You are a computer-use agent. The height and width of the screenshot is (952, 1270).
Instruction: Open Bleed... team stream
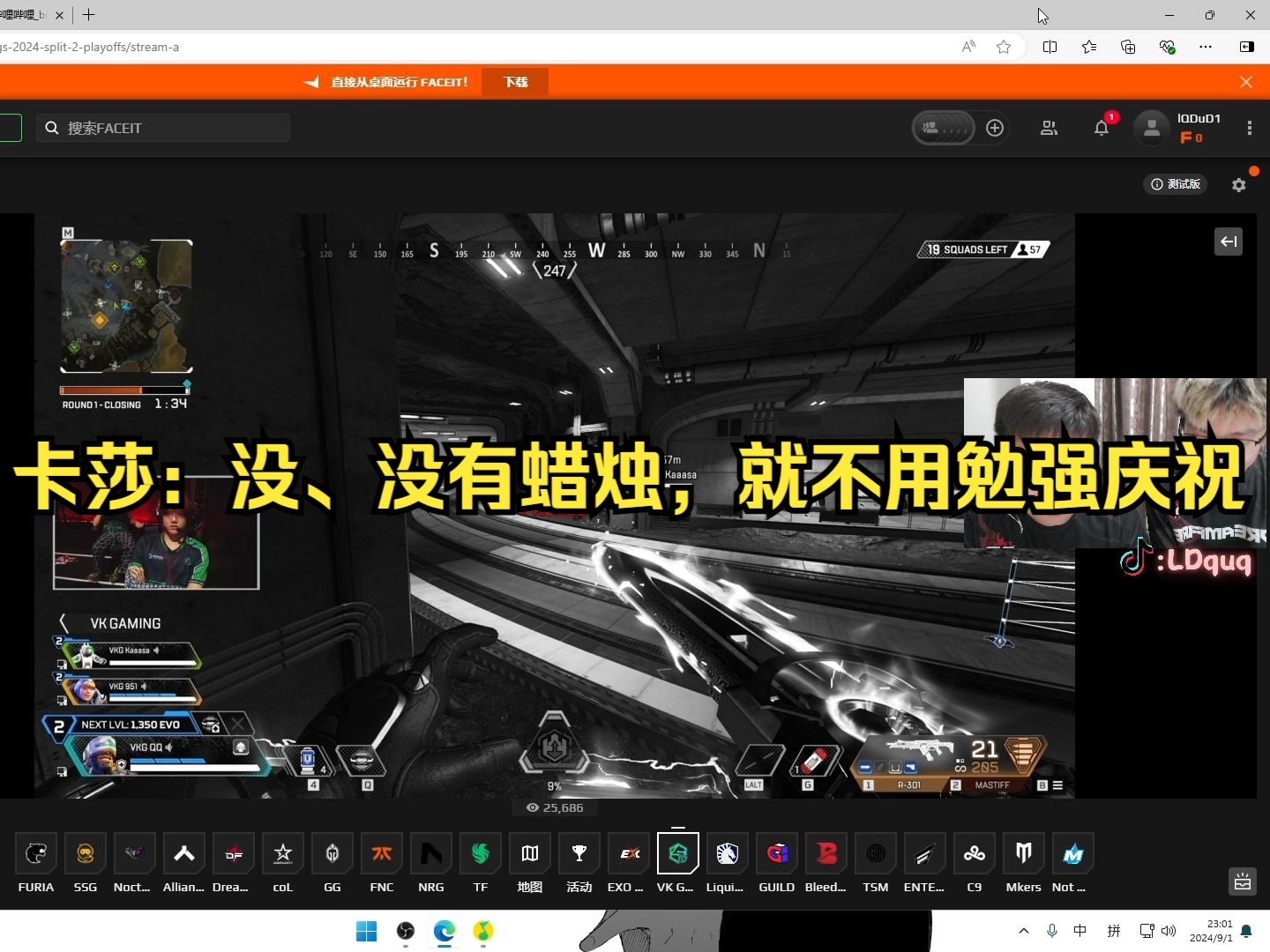826,863
